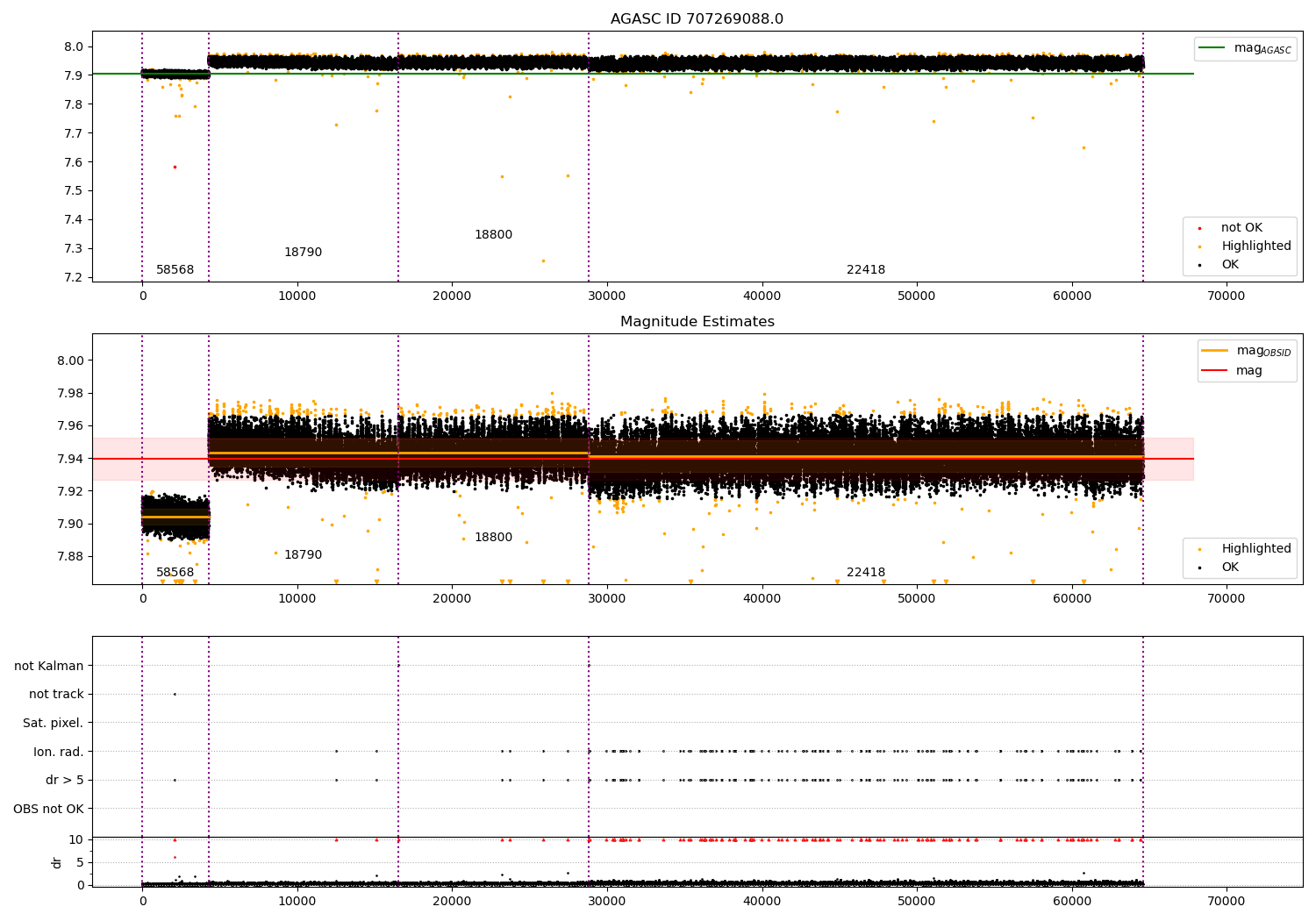Click obsid label '18790' in AGASC ID plot

[303, 253]
